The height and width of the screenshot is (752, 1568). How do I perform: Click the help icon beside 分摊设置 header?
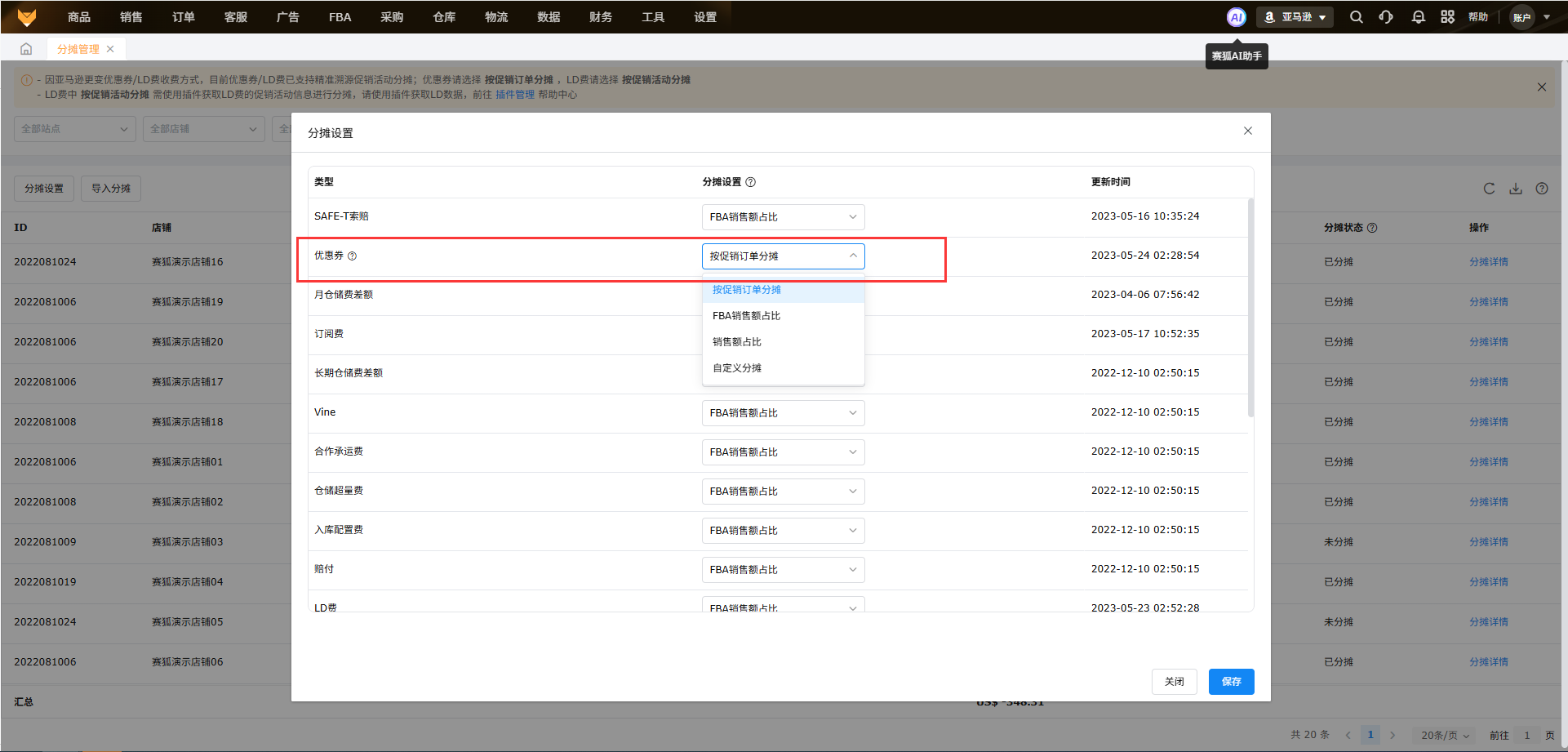coord(751,182)
